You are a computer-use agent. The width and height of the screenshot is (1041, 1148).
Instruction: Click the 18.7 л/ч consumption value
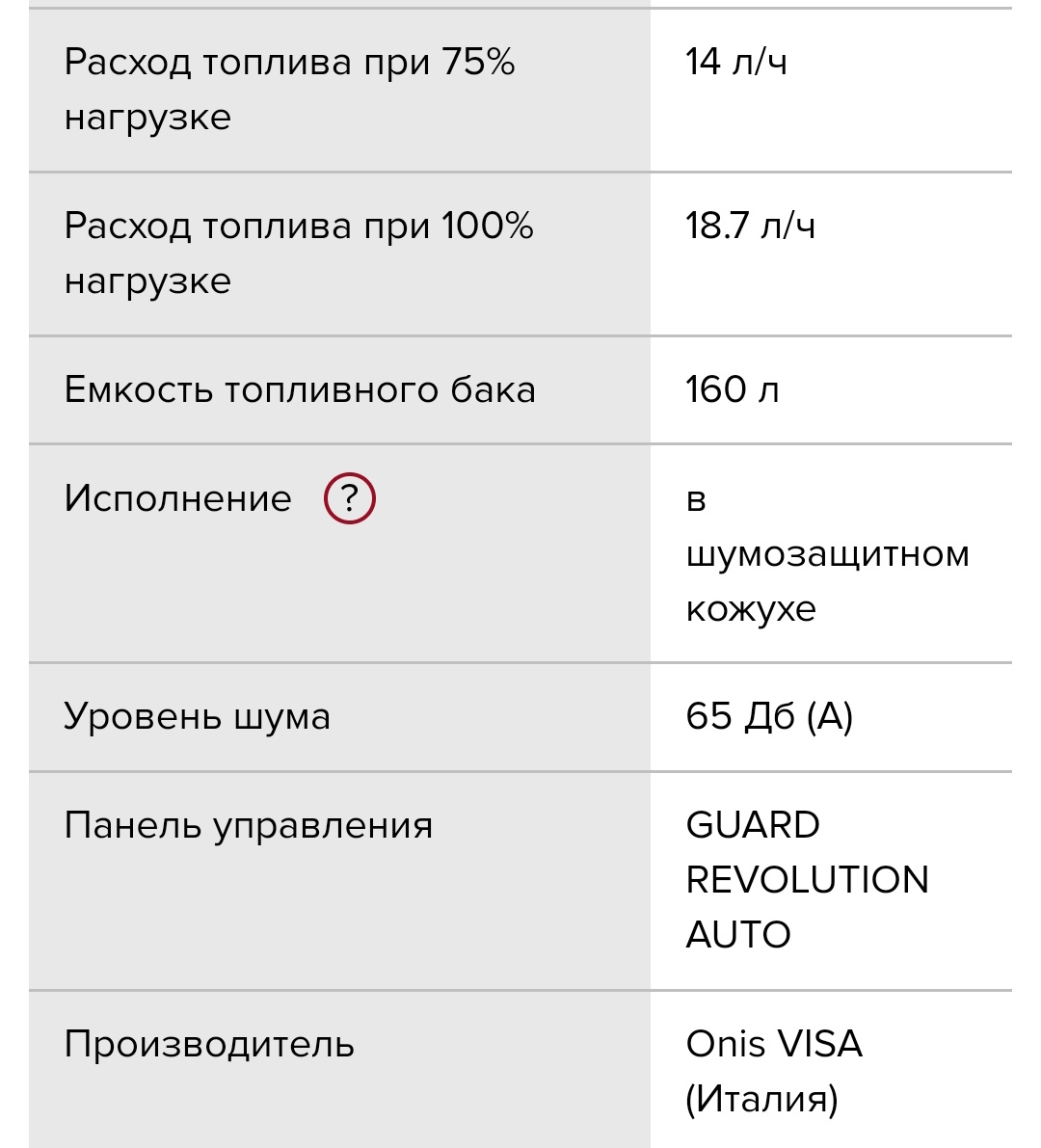[750, 227]
